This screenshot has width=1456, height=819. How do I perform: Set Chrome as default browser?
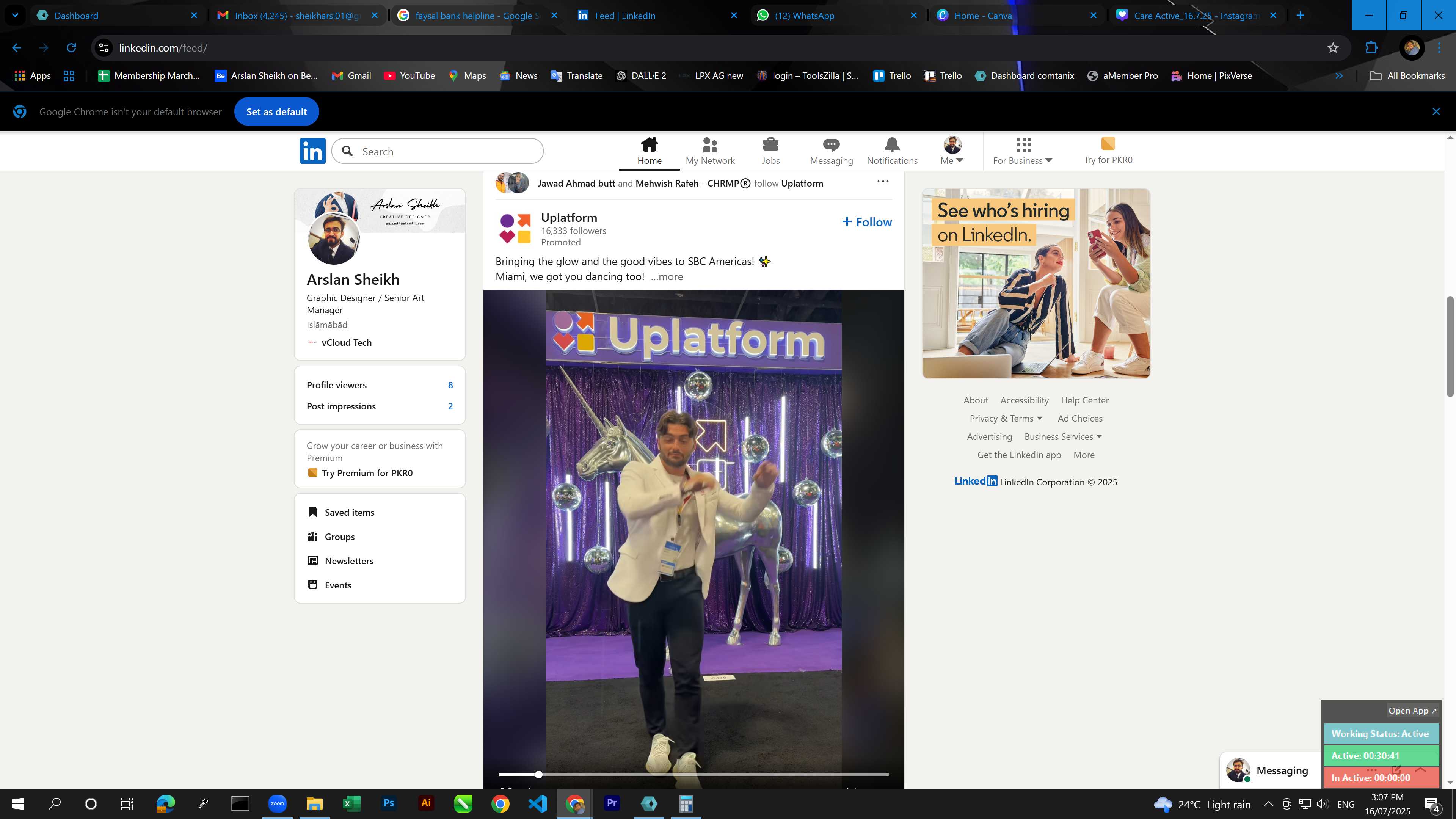pyautogui.click(x=276, y=111)
